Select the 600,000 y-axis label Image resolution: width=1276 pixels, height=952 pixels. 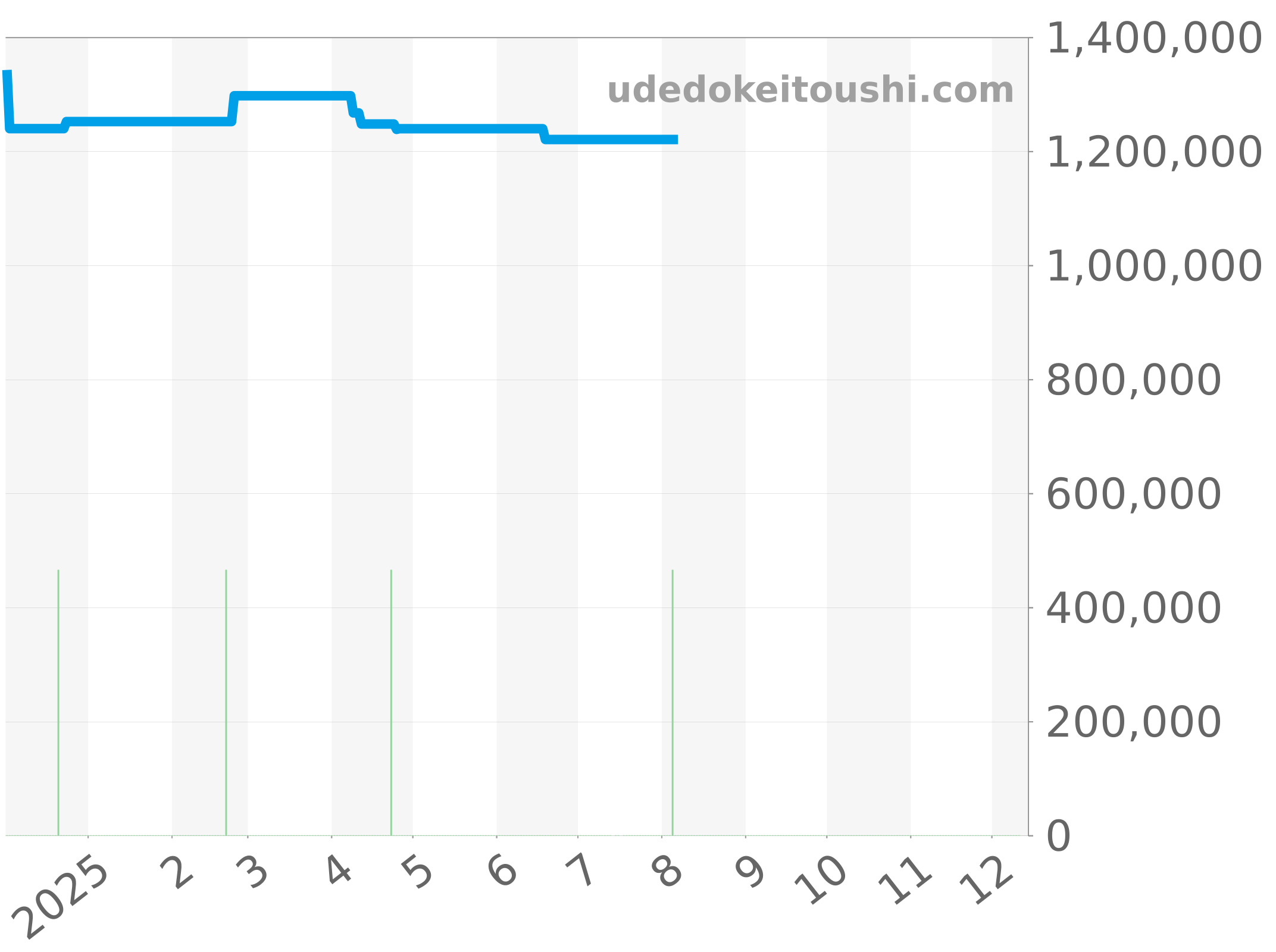pyautogui.click(x=1134, y=494)
